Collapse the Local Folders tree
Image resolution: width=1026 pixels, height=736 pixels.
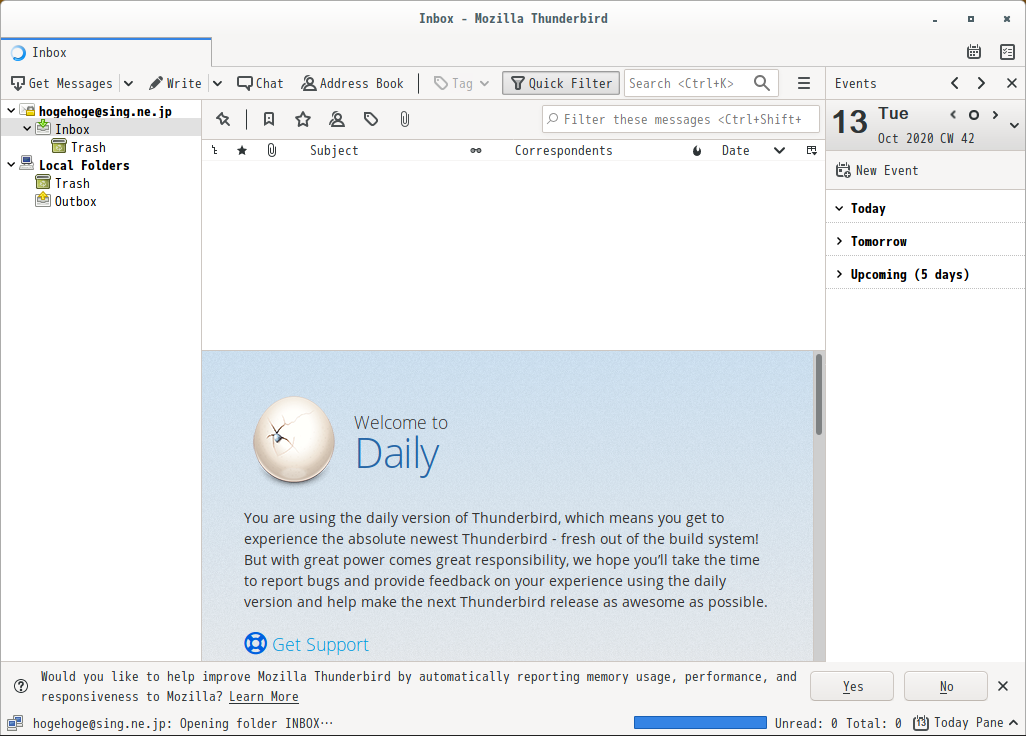(11, 165)
